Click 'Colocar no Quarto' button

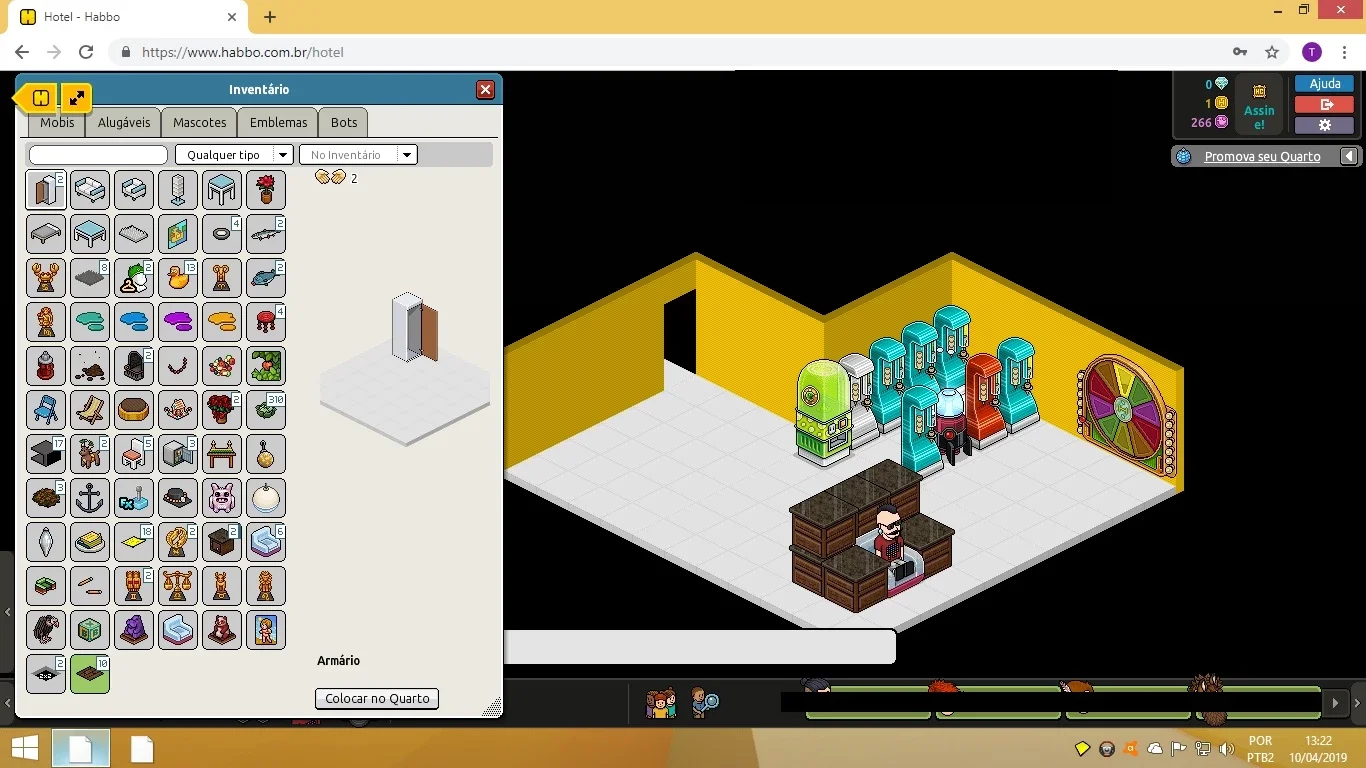click(x=377, y=698)
